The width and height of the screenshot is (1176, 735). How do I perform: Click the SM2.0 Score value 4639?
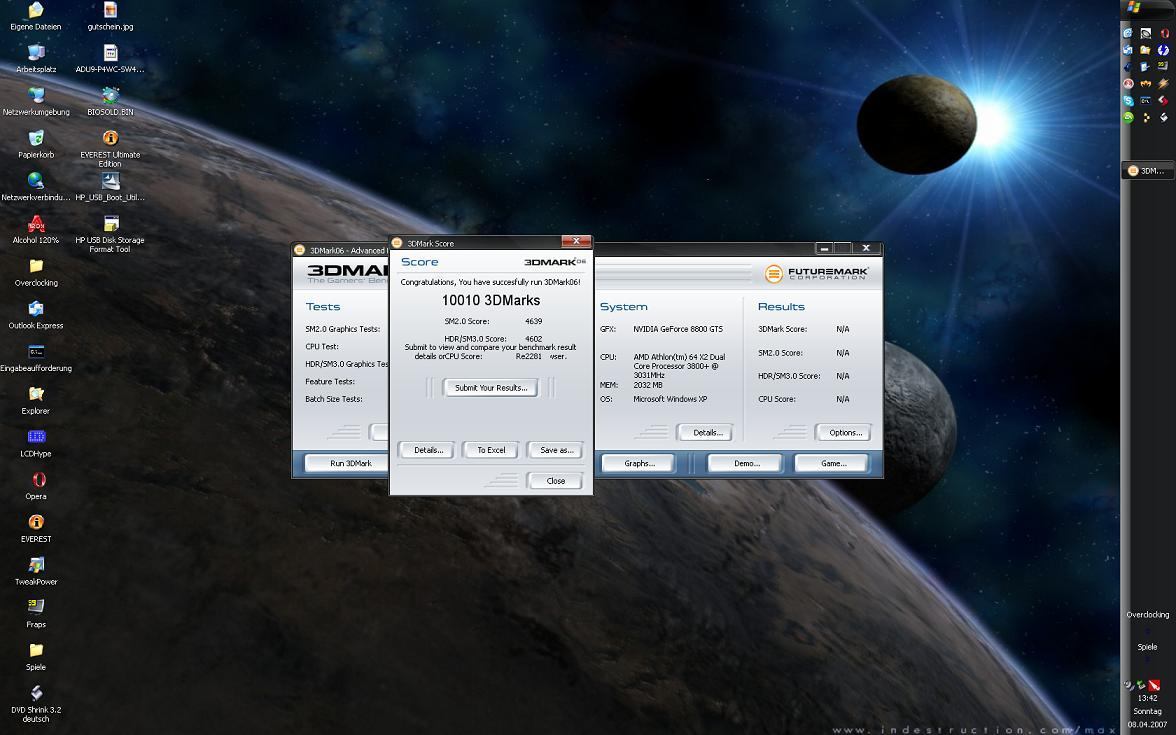[x=533, y=321]
